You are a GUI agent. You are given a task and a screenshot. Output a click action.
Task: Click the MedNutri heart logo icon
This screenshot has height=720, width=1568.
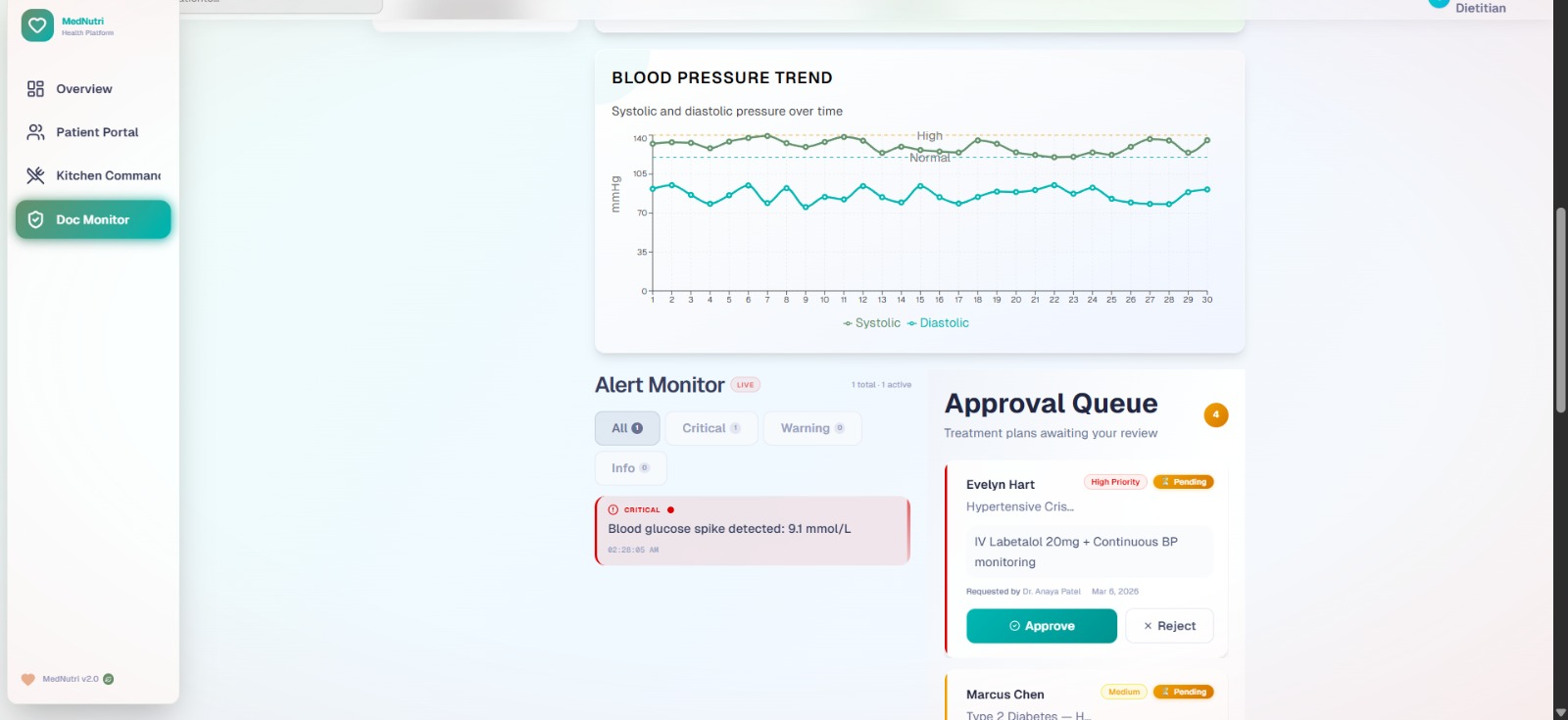[x=37, y=25]
